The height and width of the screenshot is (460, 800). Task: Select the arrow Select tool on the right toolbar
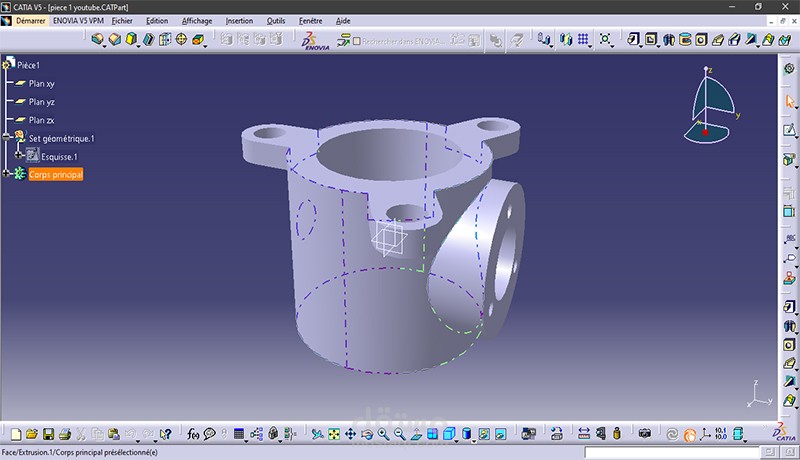790,101
